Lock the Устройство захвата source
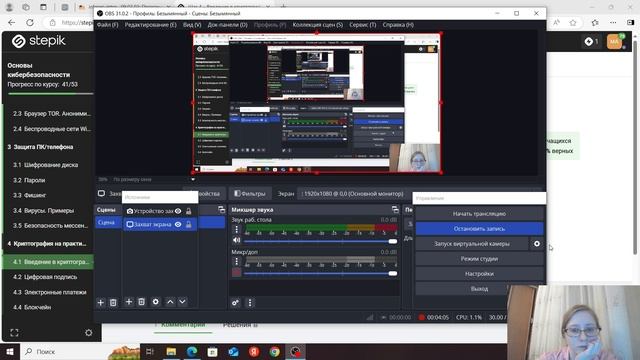The width and height of the screenshot is (640, 360). 189,211
